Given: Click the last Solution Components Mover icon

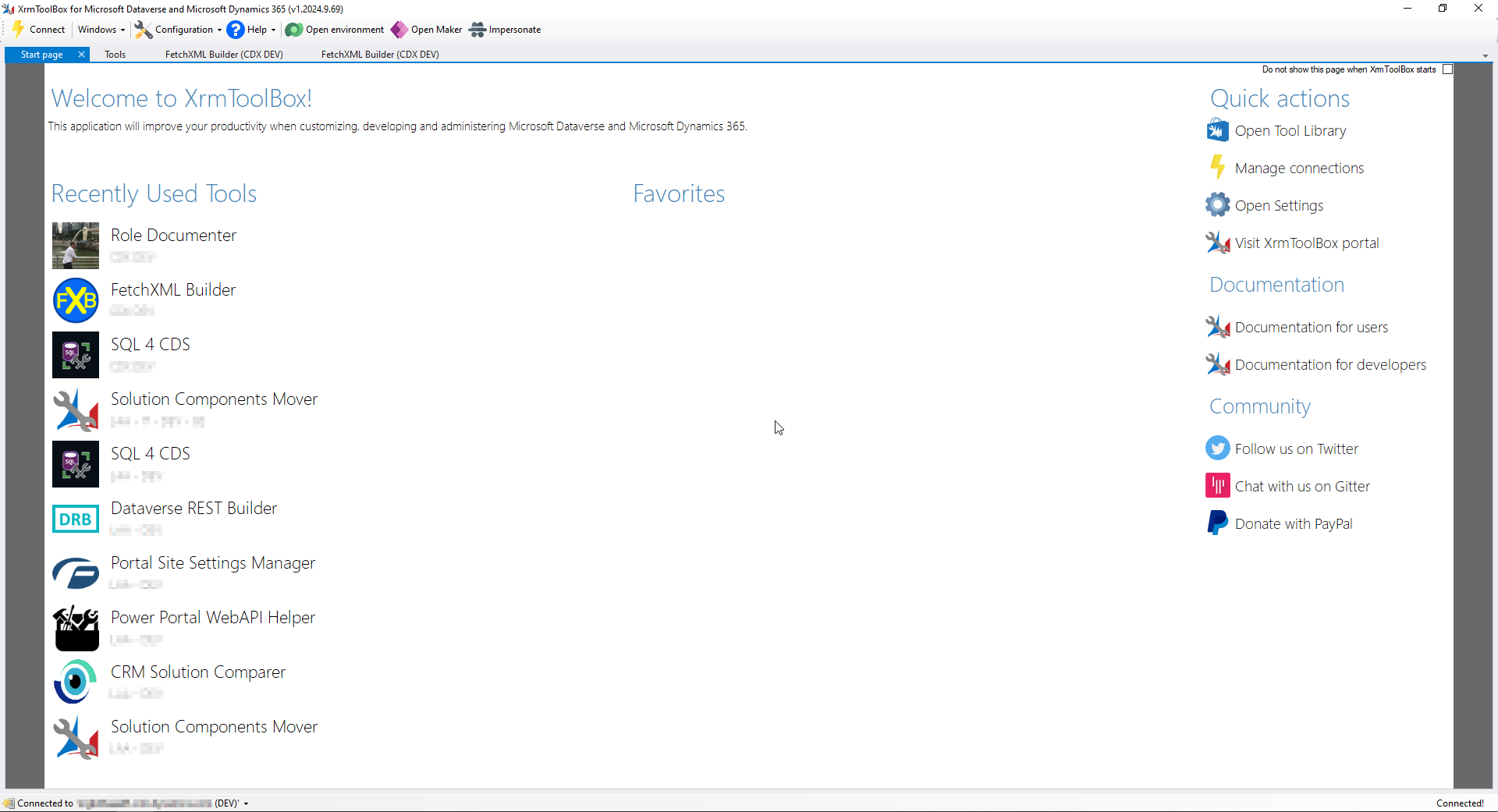Looking at the screenshot, I should pyautogui.click(x=76, y=737).
